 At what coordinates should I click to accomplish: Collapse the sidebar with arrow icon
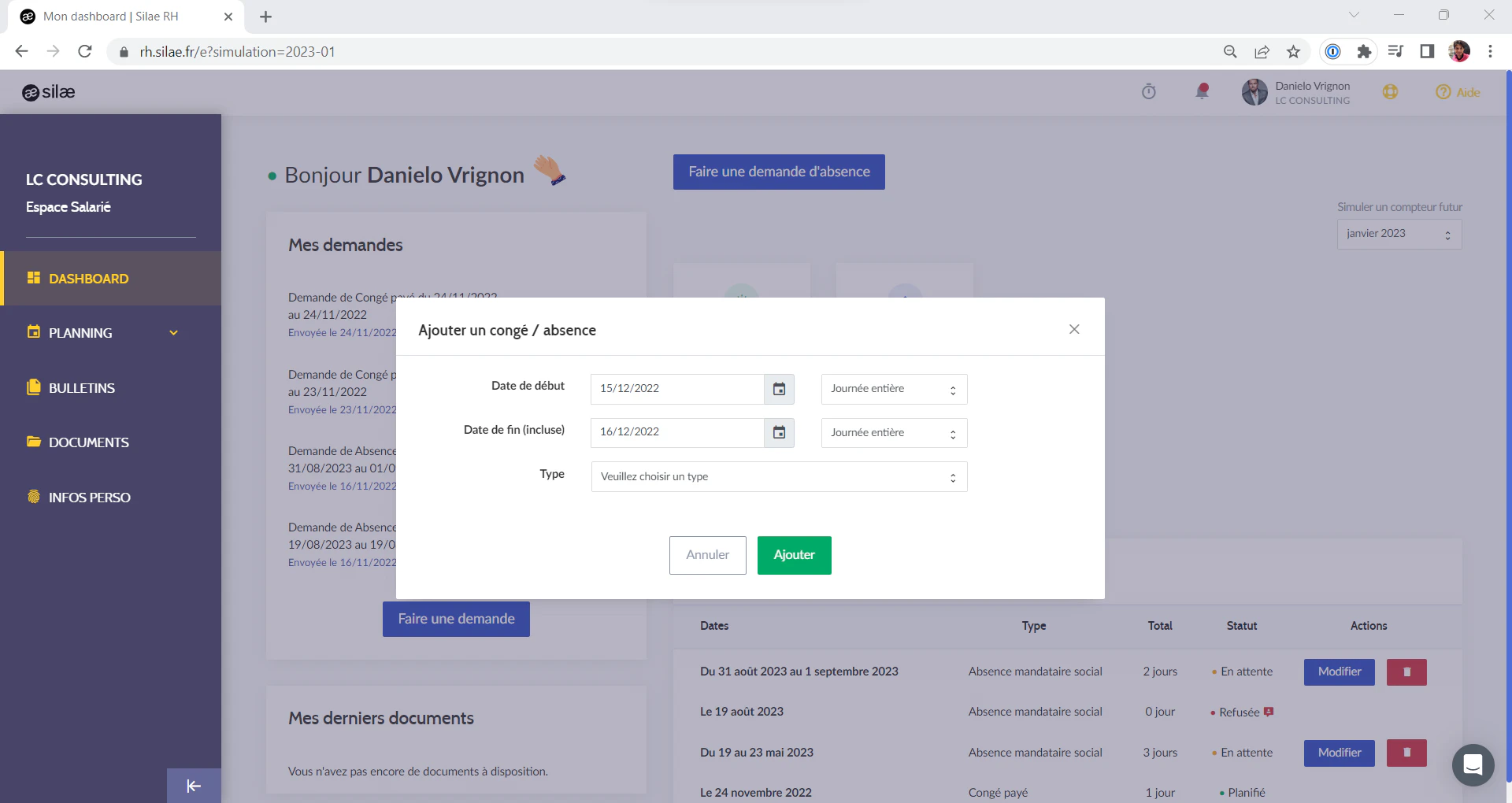pos(194,786)
